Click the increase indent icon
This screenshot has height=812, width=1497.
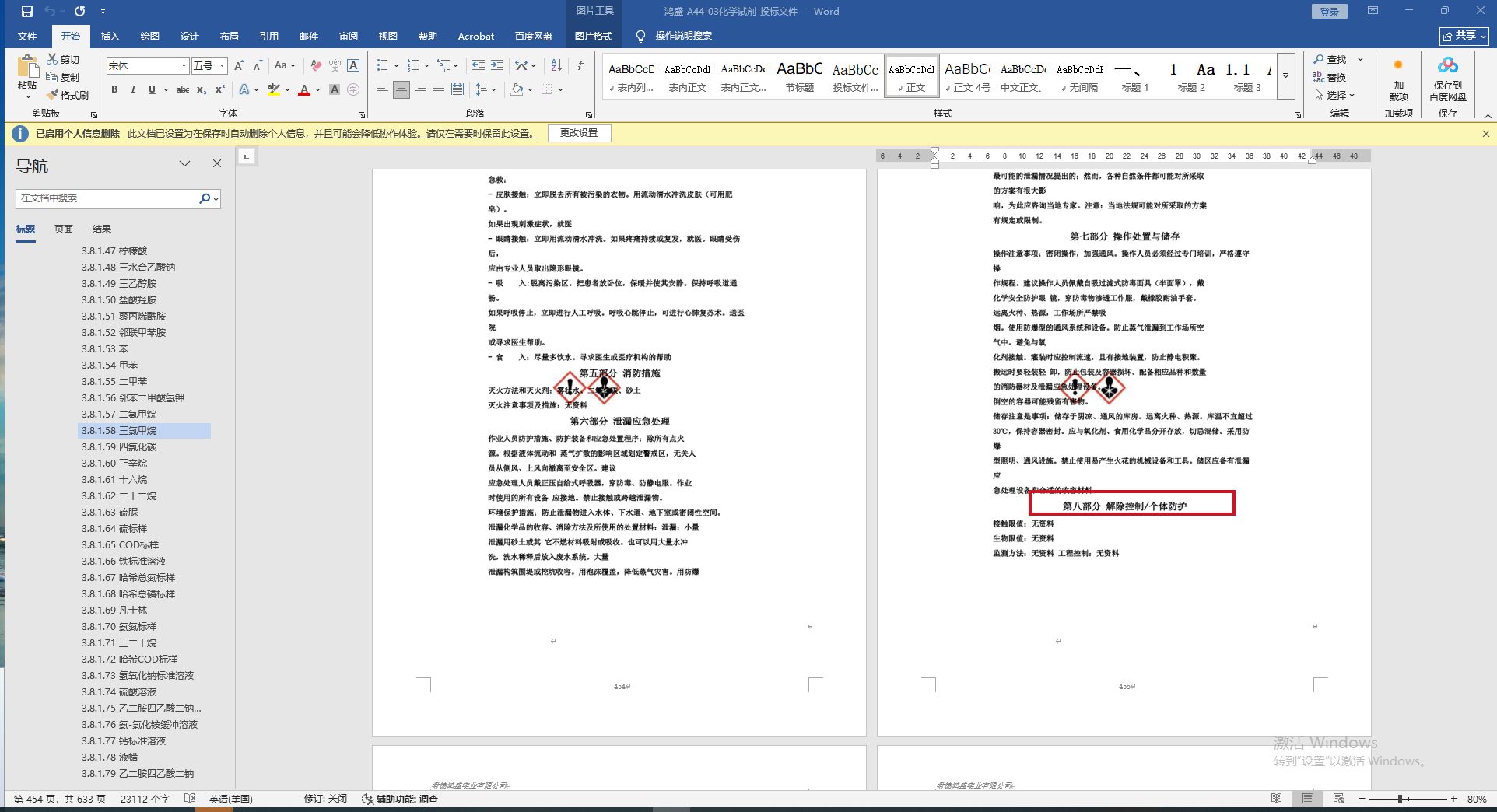pyautogui.click(x=497, y=66)
